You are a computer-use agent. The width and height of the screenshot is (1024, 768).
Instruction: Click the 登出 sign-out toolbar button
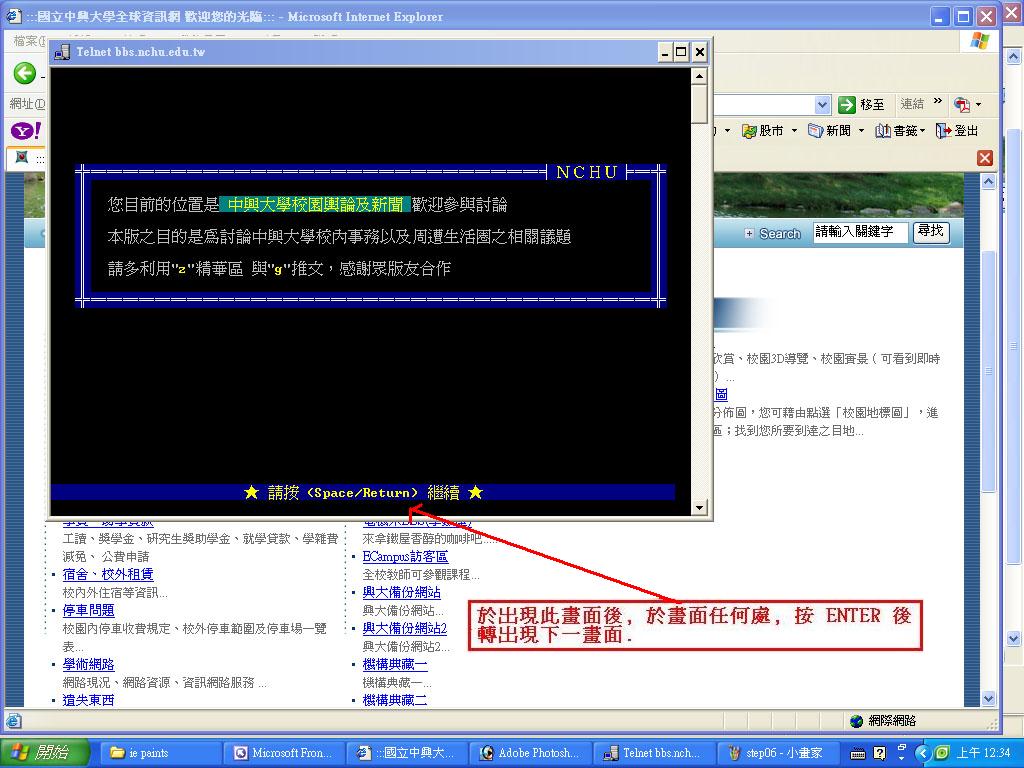click(957, 131)
